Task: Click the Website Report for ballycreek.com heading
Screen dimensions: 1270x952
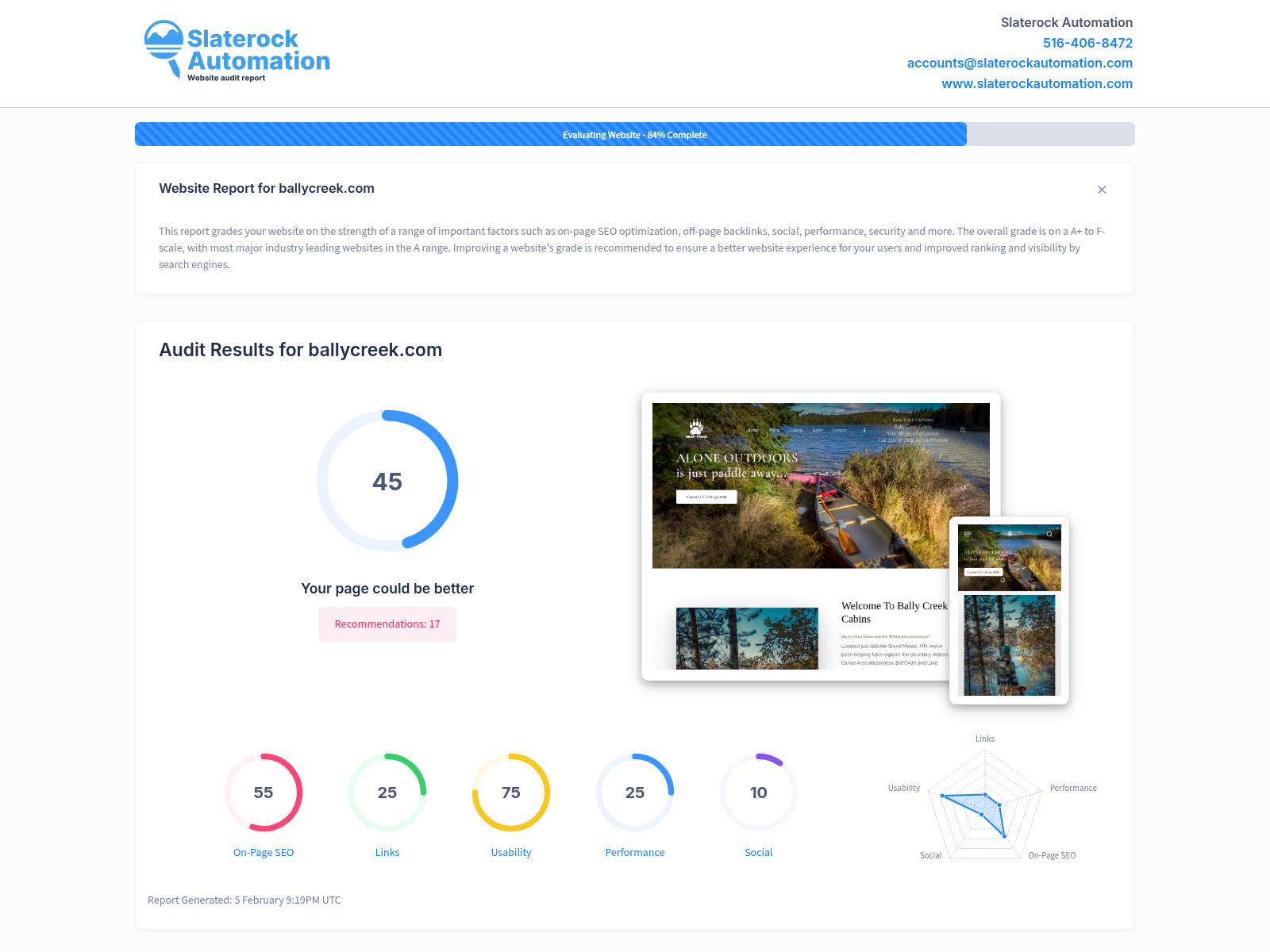Action: [267, 188]
